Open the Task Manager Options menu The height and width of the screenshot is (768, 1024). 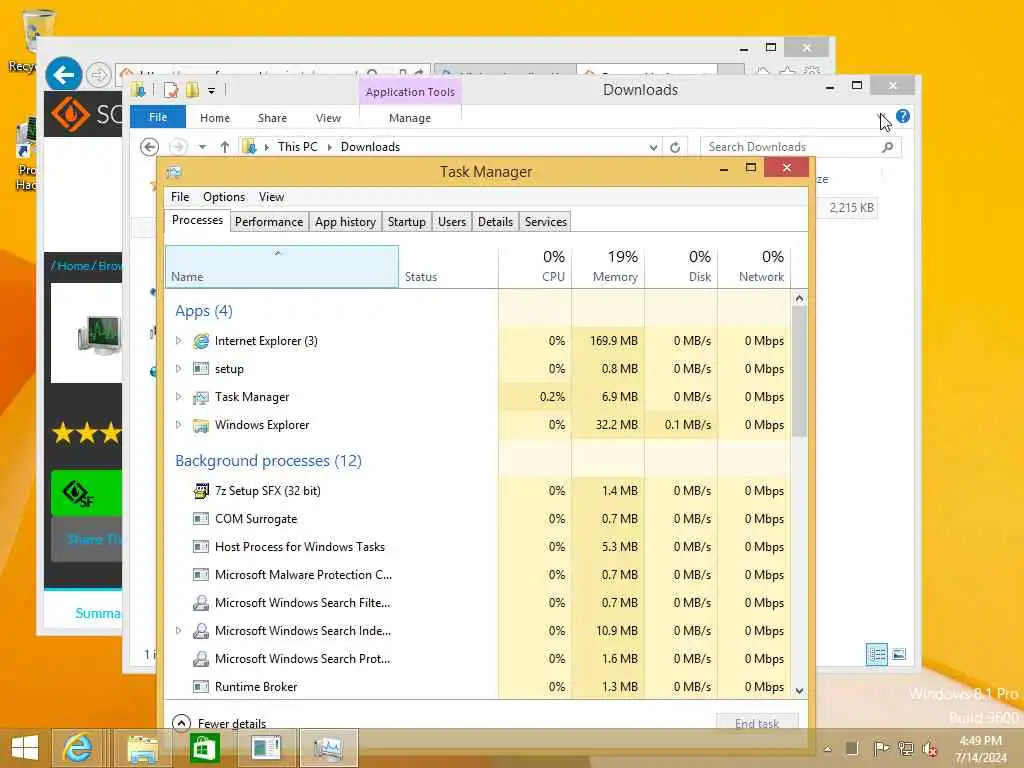coord(224,197)
